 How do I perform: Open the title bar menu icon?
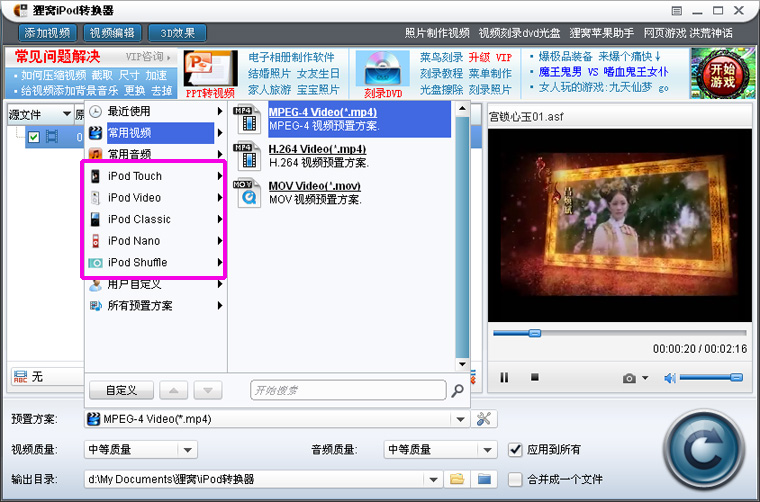tap(677, 11)
